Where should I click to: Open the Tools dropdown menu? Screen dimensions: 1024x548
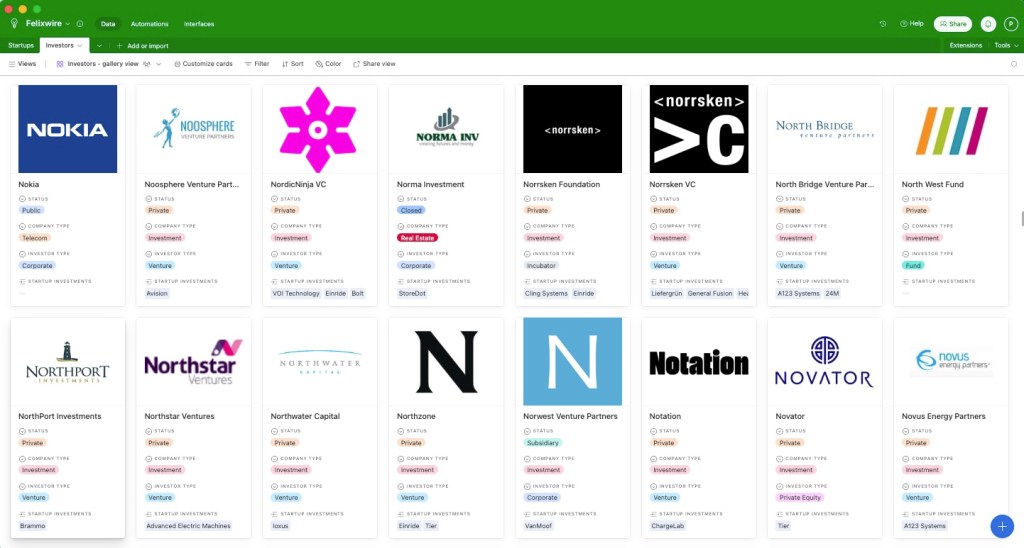pos(1004,45)
